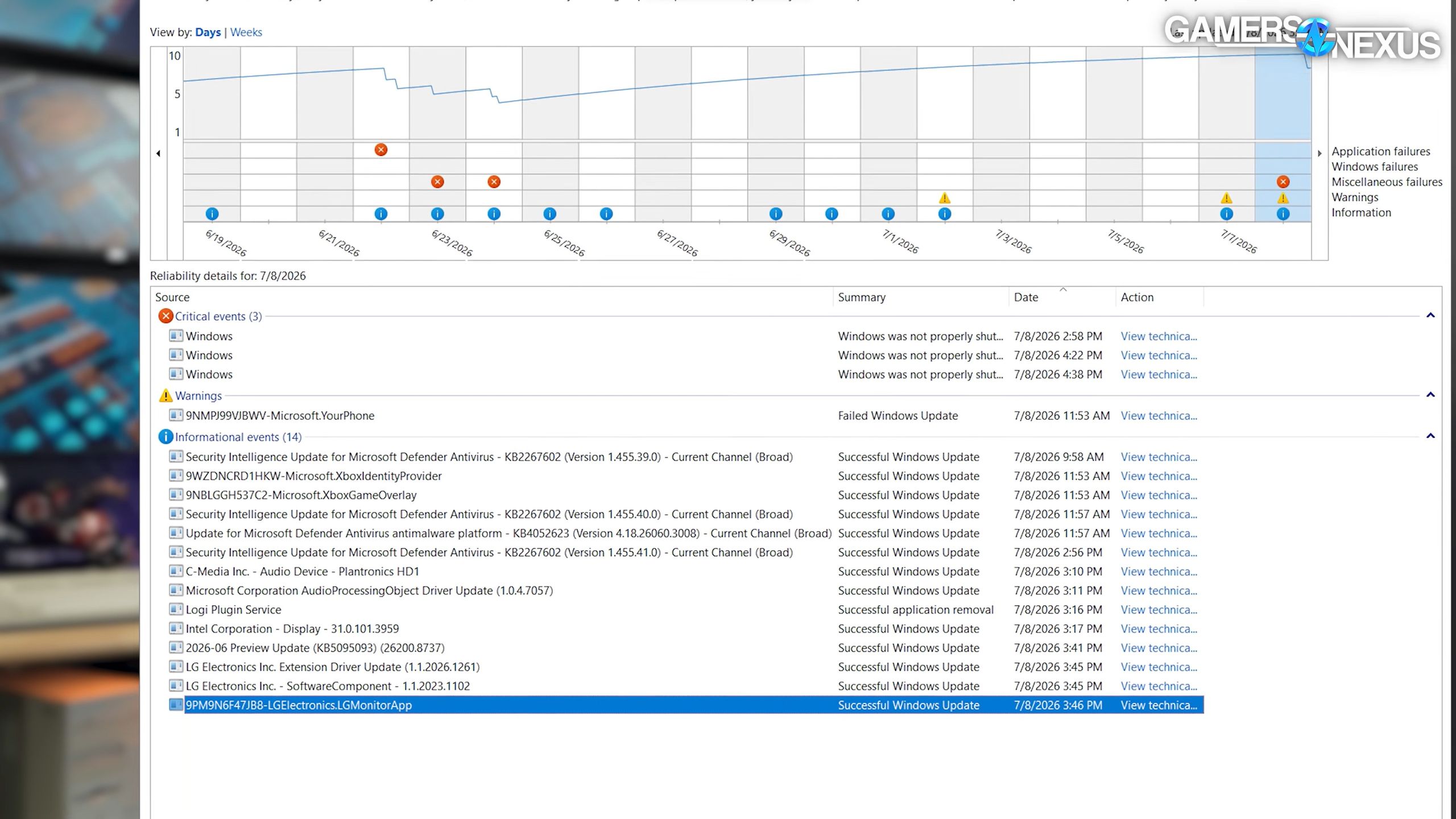Select the information icon on 6/30/2026
Viewport: 1456px width, 819px height.
832,214
